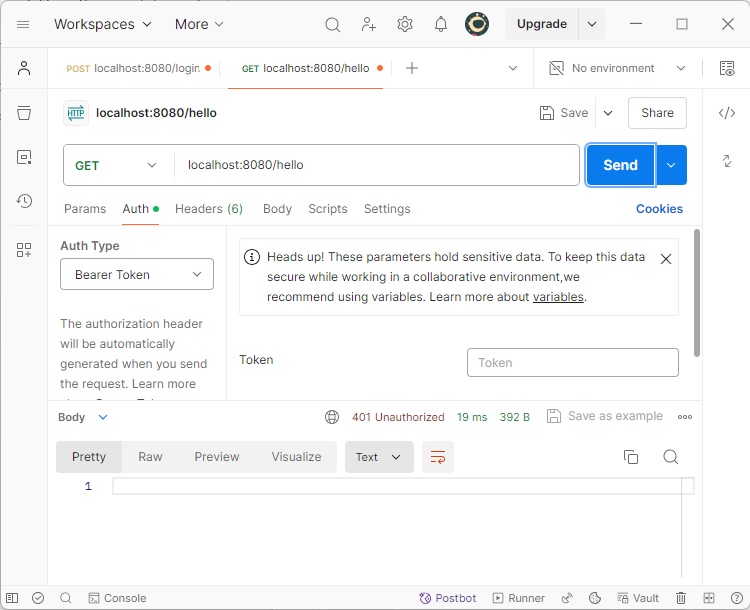Open the Console in the footer
750x610 pixels.
[x=117, y=598]
